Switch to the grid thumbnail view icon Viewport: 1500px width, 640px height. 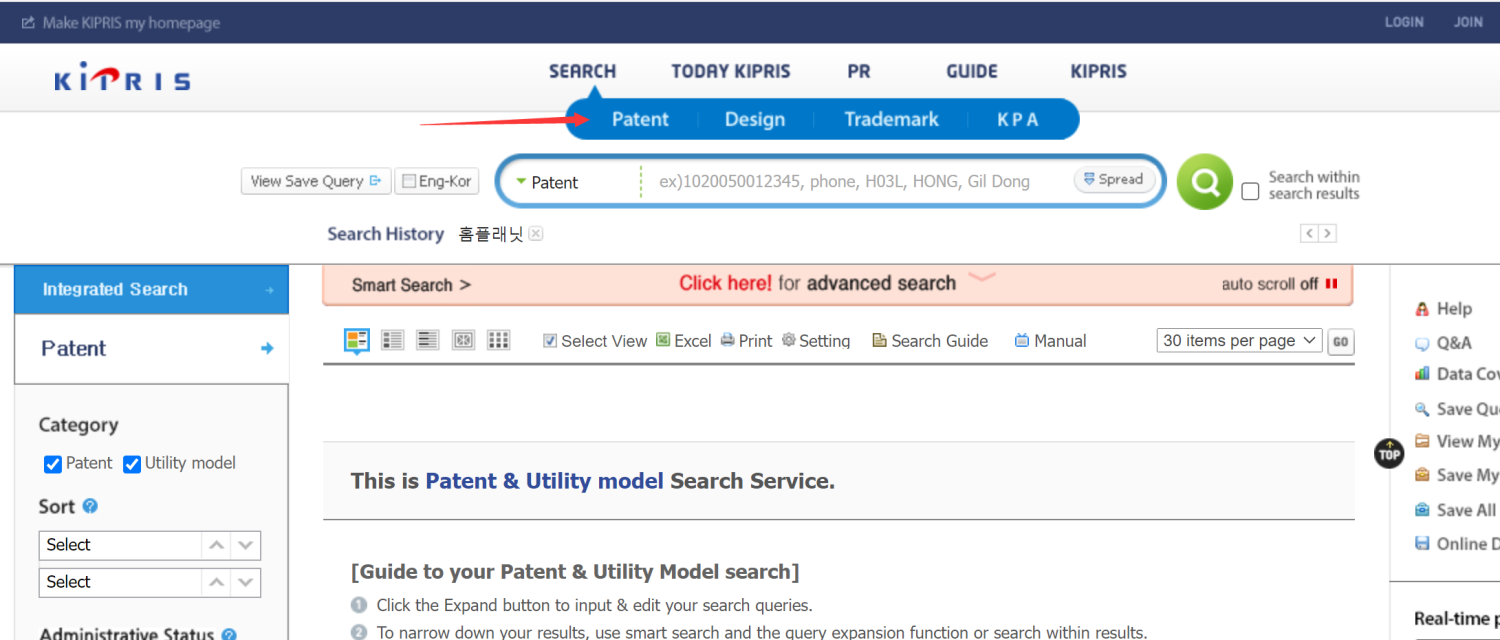click(498, 340)
